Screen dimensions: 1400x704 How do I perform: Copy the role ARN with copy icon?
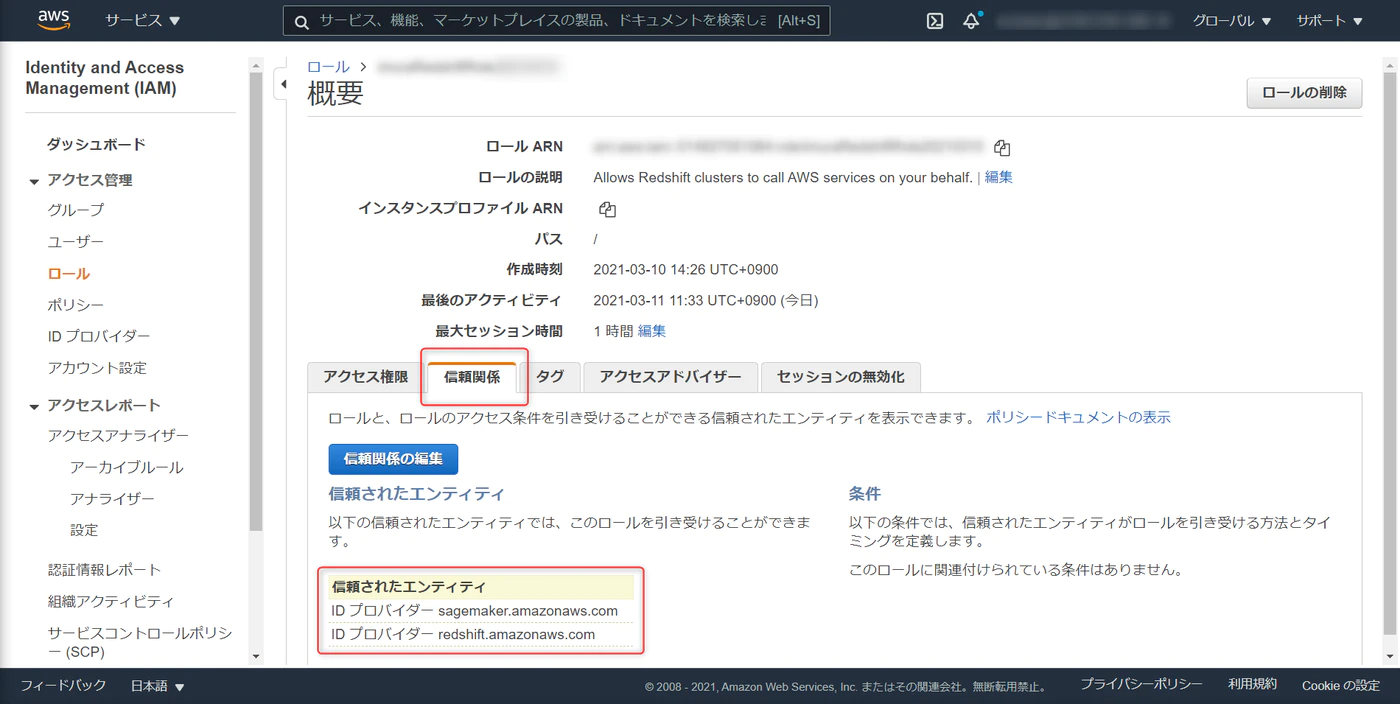(1002, 148)
